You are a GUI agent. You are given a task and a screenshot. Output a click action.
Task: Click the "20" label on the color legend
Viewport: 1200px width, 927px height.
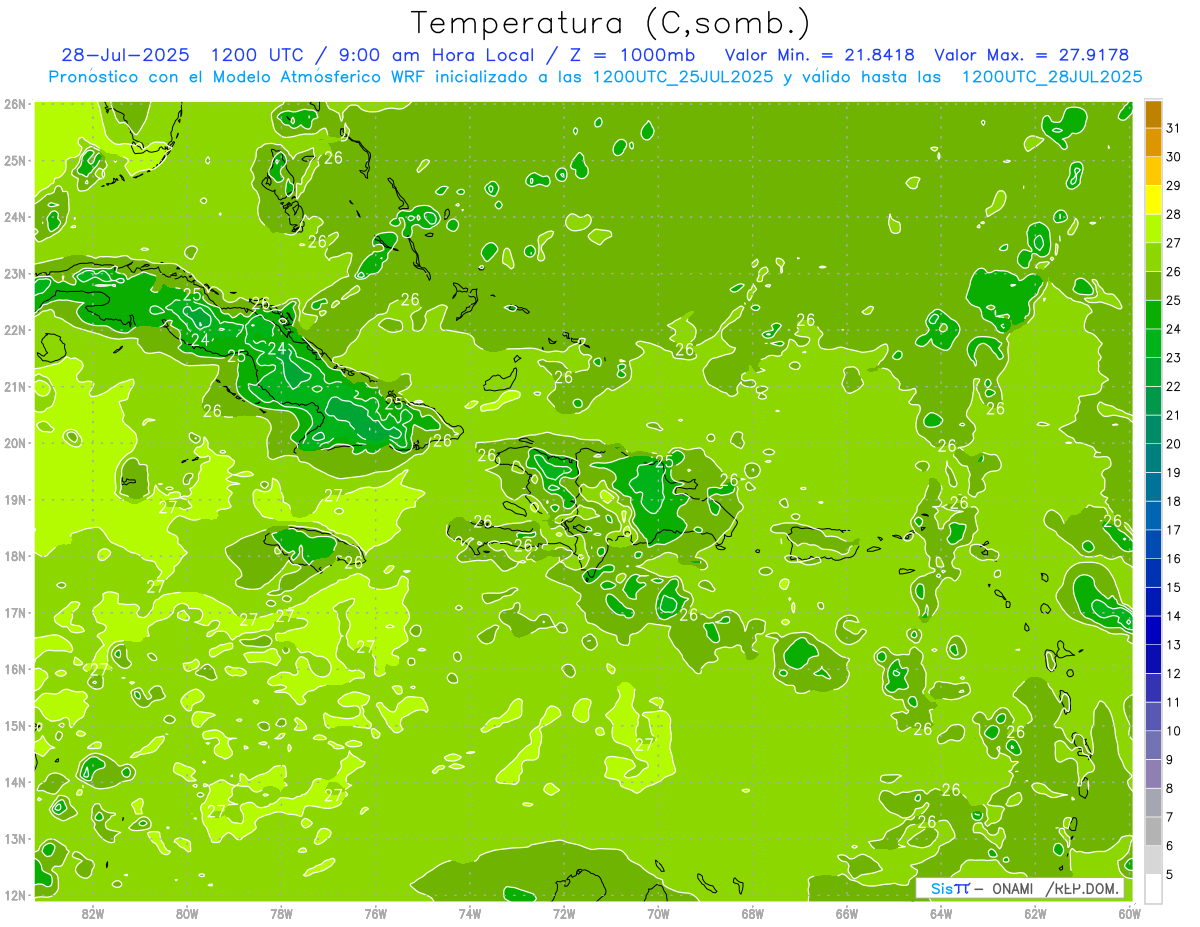pyautogui.click(x=1174, y=444)
